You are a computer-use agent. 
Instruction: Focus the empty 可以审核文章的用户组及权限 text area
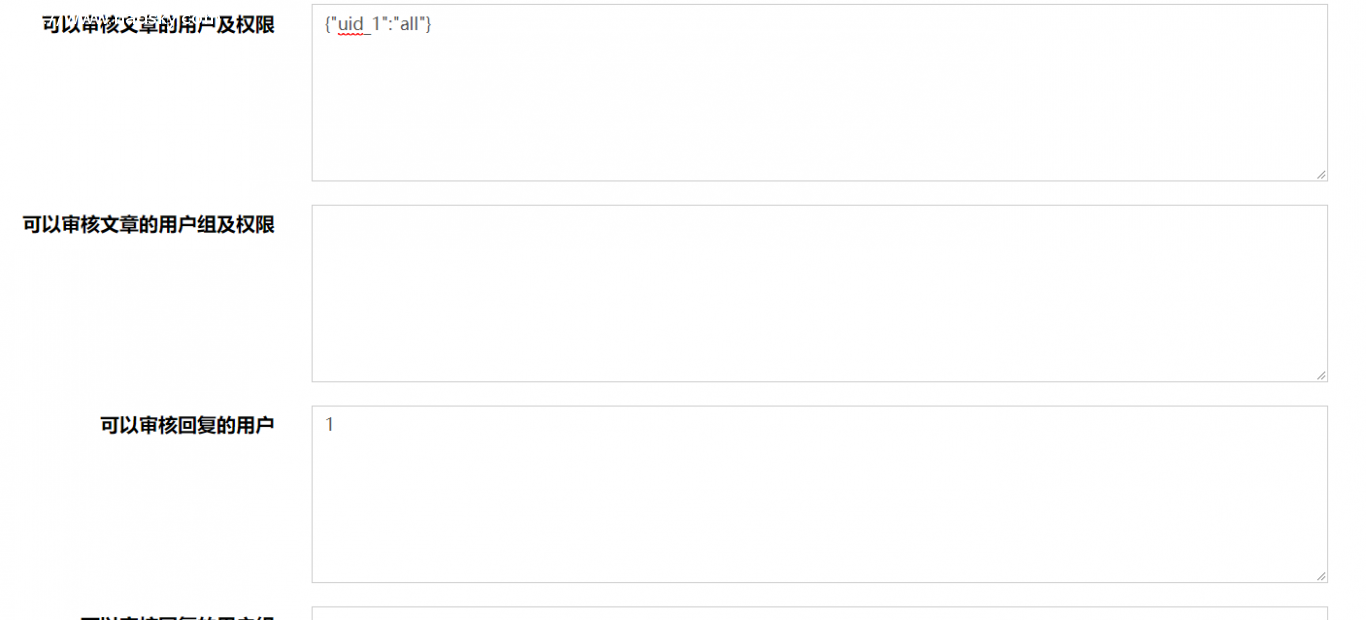[x=819, y=293]
